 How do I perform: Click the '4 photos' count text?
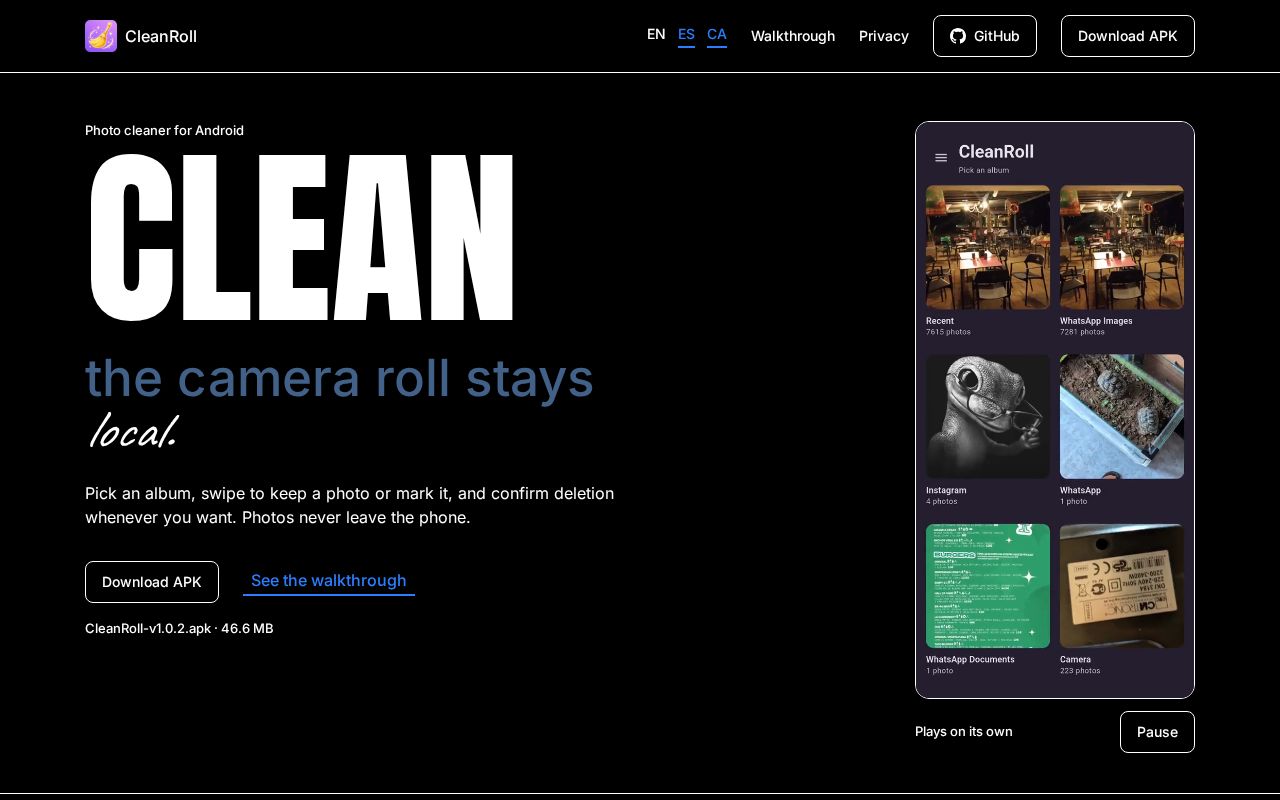(942, 501)
